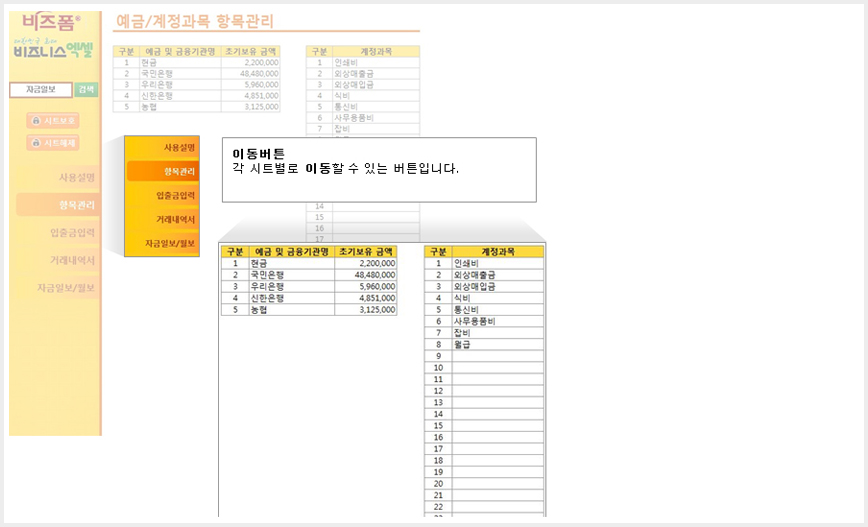Click the 시트보호 lock icon button
868x527 pixels.
point(53,121)
